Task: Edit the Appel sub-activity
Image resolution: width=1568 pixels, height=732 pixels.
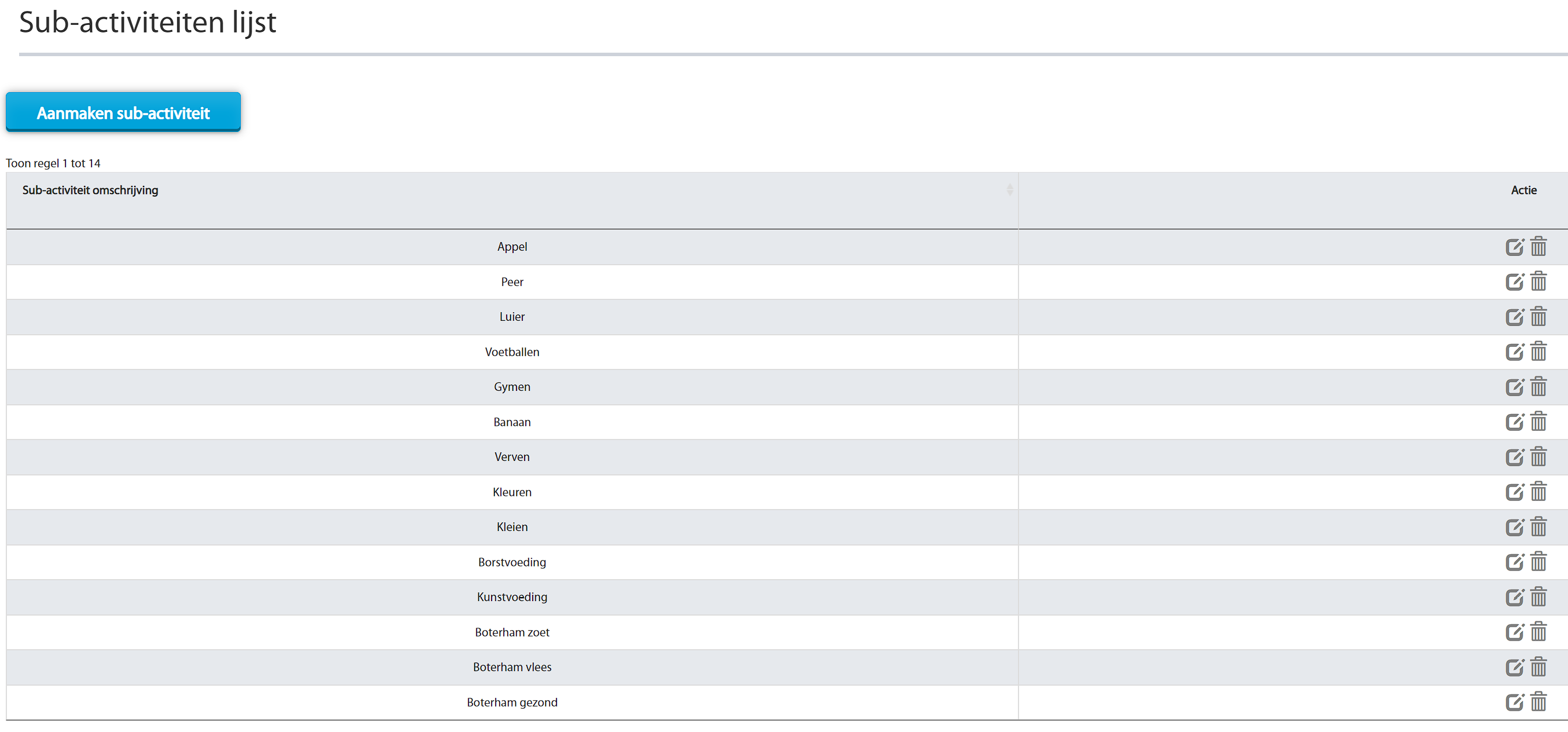Action: pyautogui.click(x=1514, y=247)
